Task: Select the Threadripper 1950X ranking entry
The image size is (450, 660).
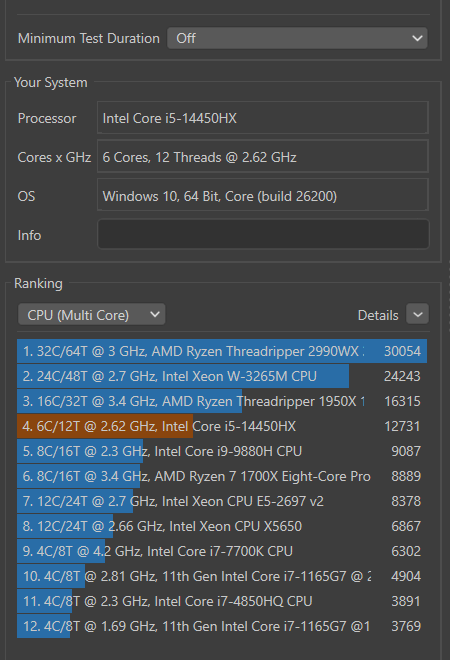Action: tap(222, 401)
